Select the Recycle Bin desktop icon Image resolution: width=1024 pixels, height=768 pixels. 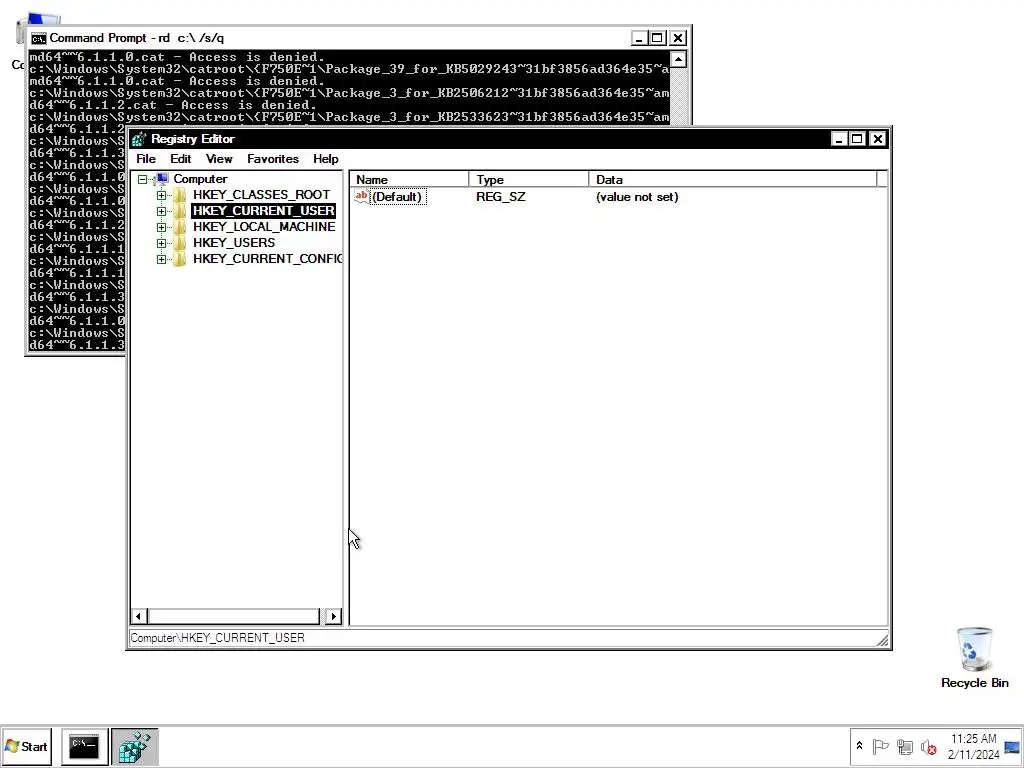974,658
